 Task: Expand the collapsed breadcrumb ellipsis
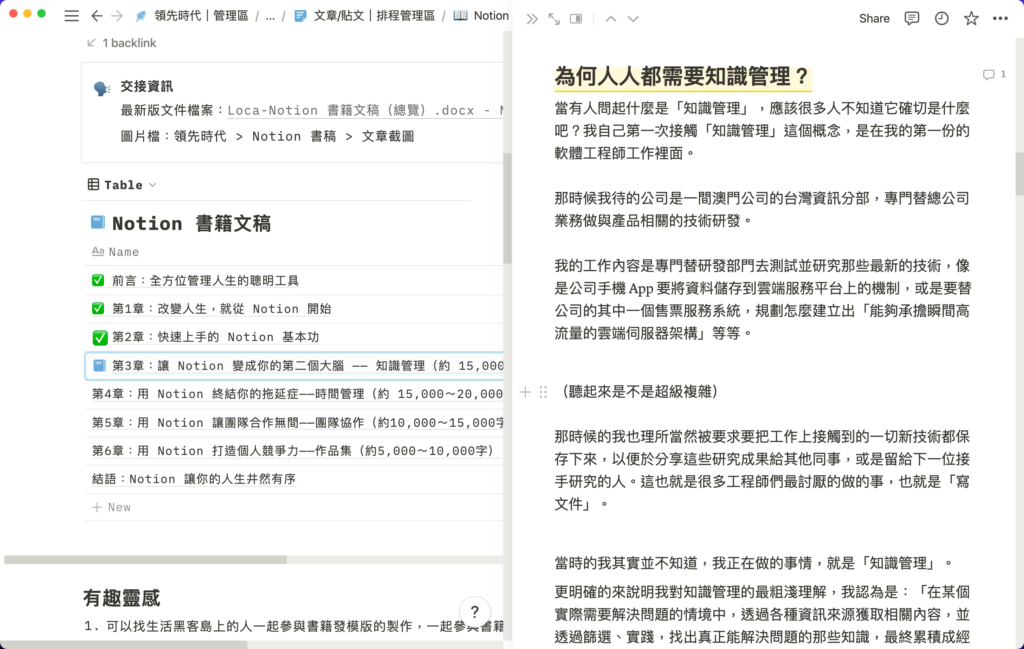click(x=270, y=16)
